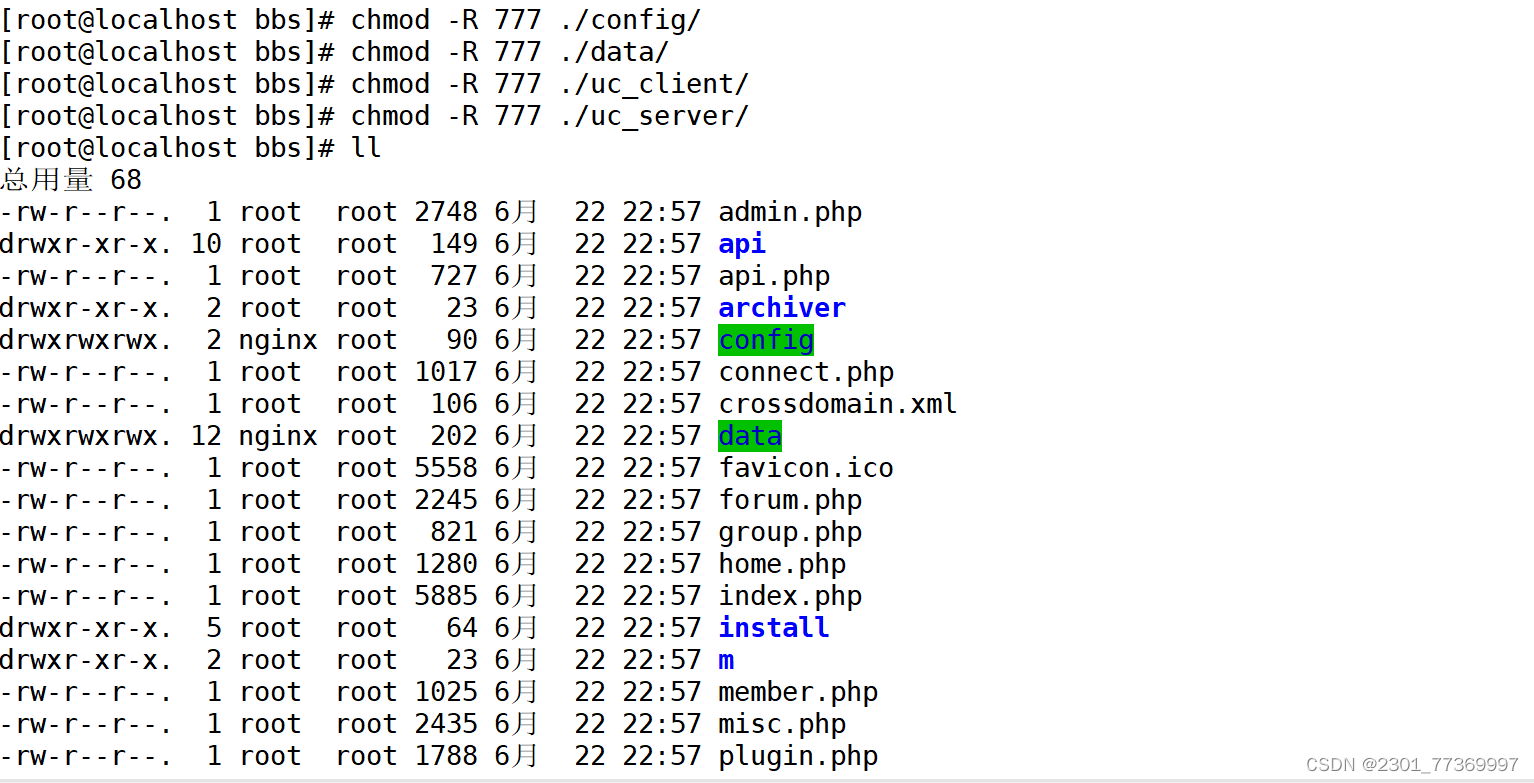This screenshot has height=783, width=1534.
Task: Click the admin.php file name
Action: tap(790, 212)
